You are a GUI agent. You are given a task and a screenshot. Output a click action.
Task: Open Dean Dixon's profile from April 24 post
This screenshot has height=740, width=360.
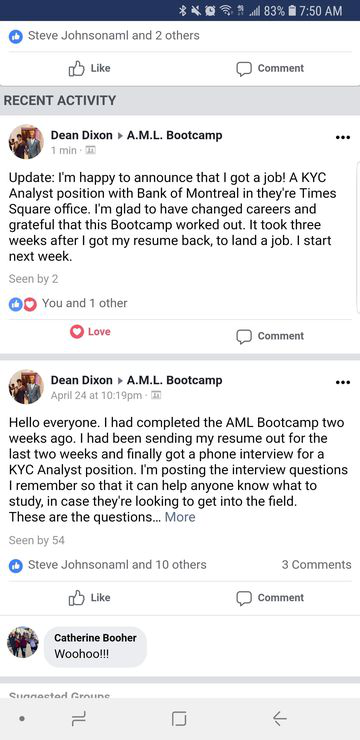tap(82, 380)
